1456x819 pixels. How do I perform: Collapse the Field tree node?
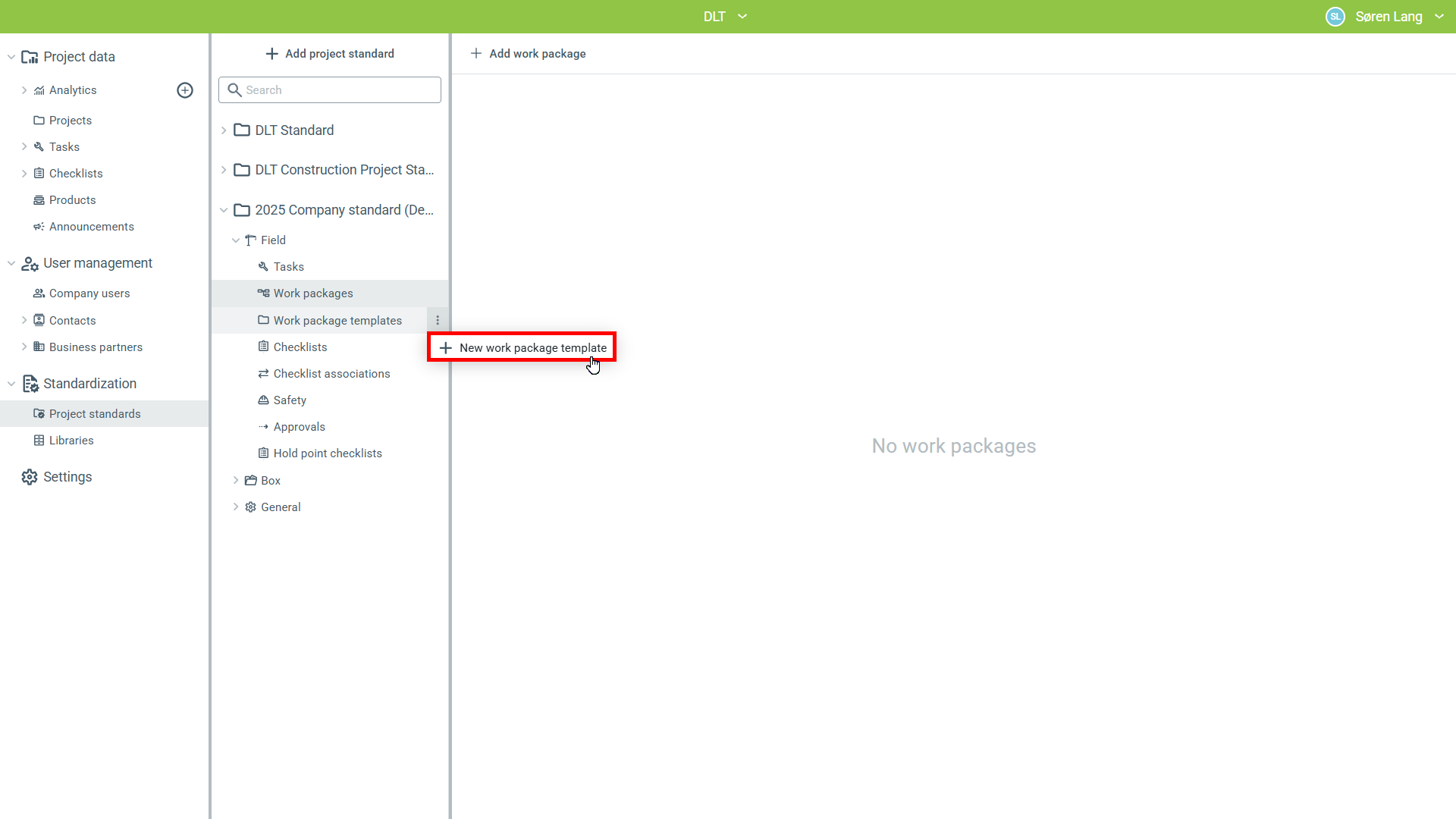tap(236, 240)
